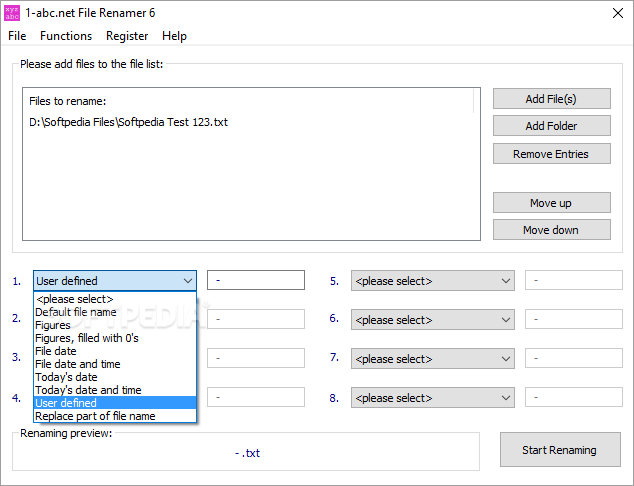The width and height of the screenshot is (634, 486).
Task: Click the slot 2 text input field
Action: [256, 319]
